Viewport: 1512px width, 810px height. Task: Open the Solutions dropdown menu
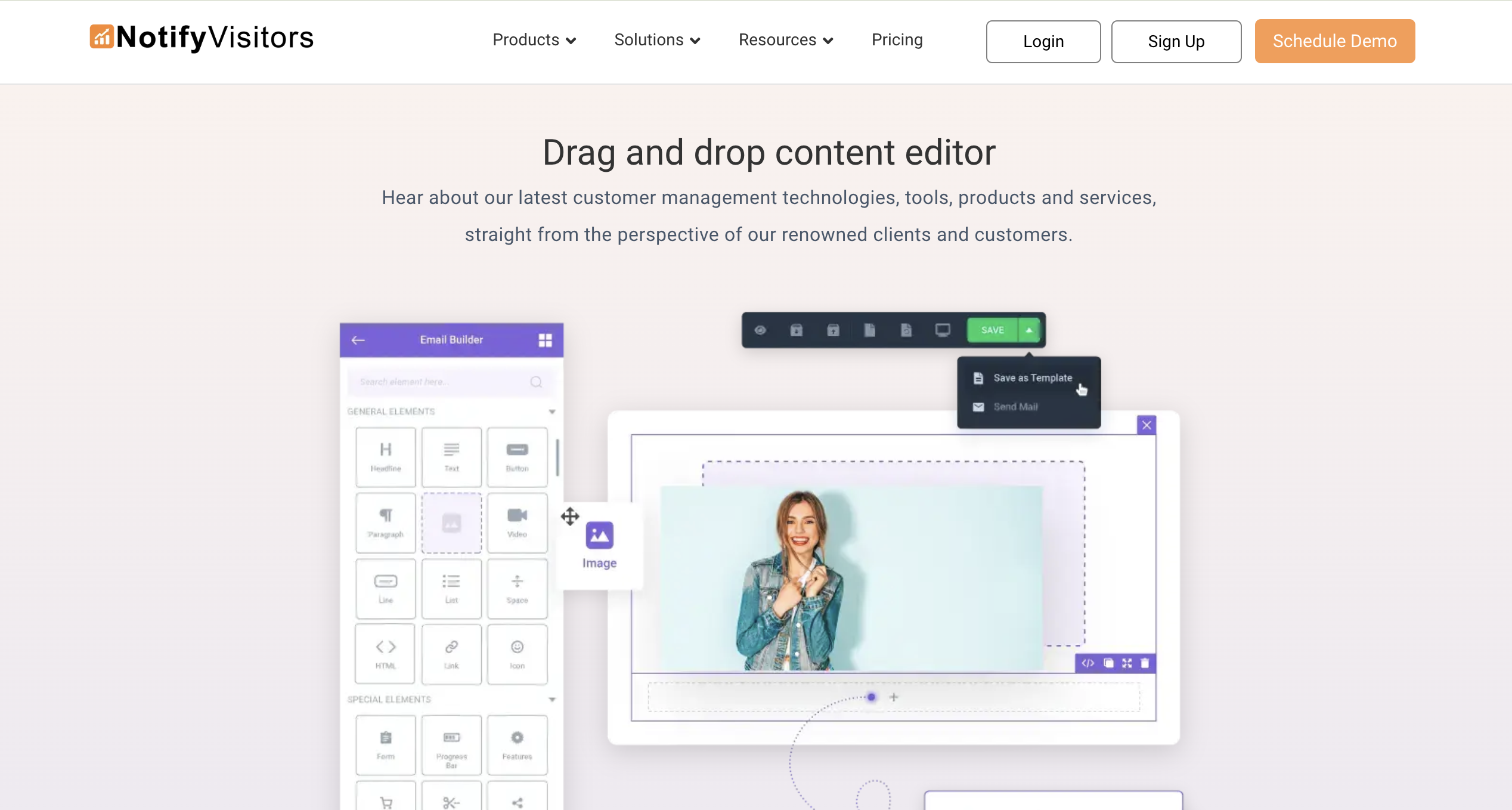[x=657, y=40]
